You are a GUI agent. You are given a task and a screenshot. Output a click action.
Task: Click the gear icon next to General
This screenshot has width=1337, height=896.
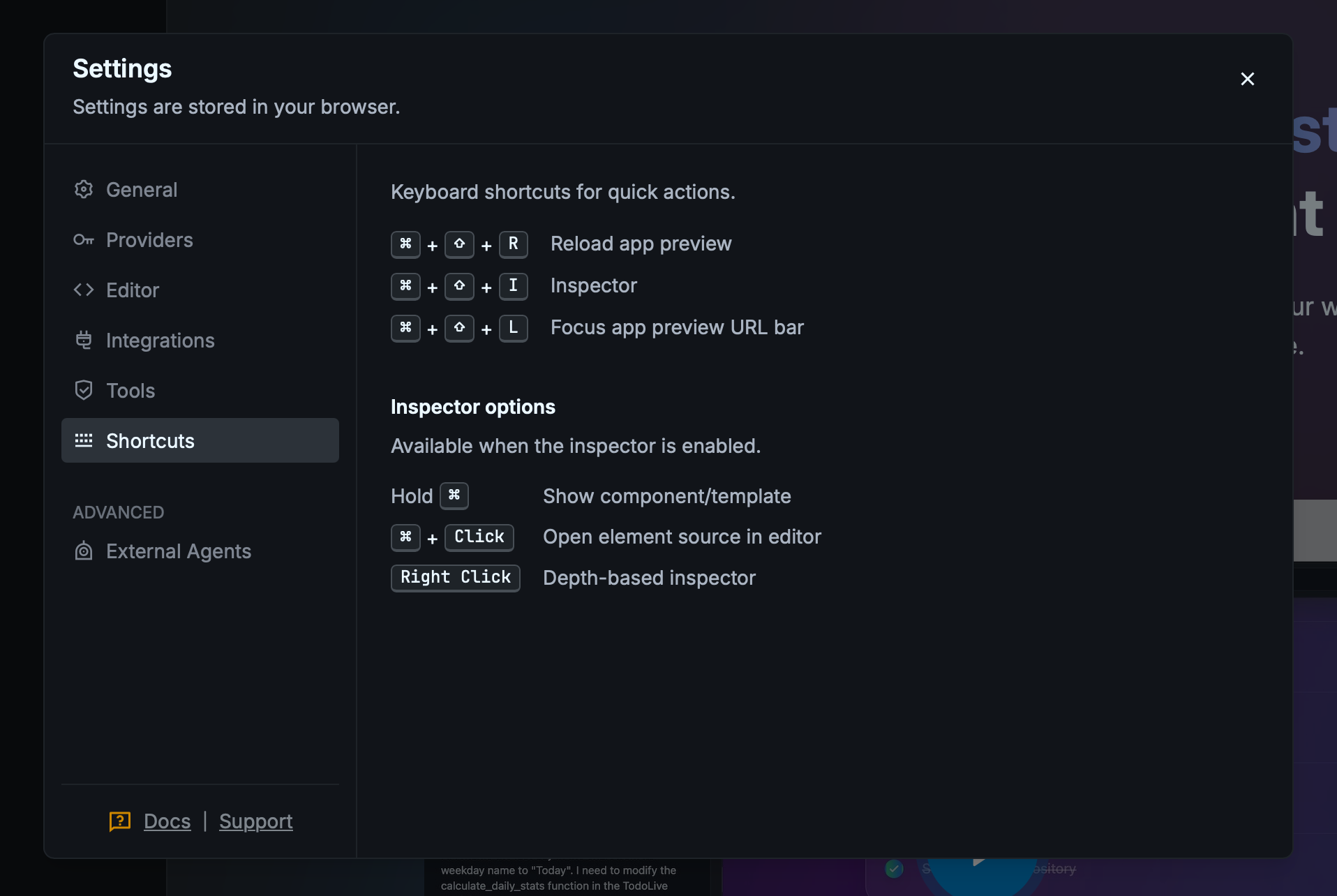click(83, 188)
